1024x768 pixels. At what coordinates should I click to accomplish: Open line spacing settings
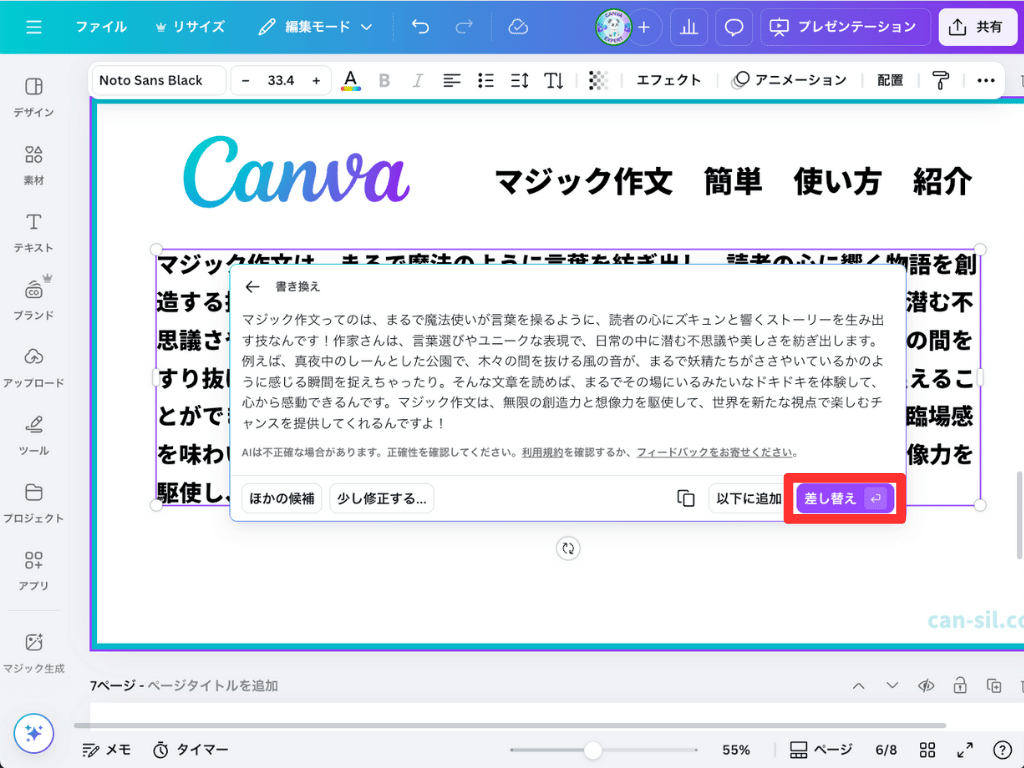point(519,80)
